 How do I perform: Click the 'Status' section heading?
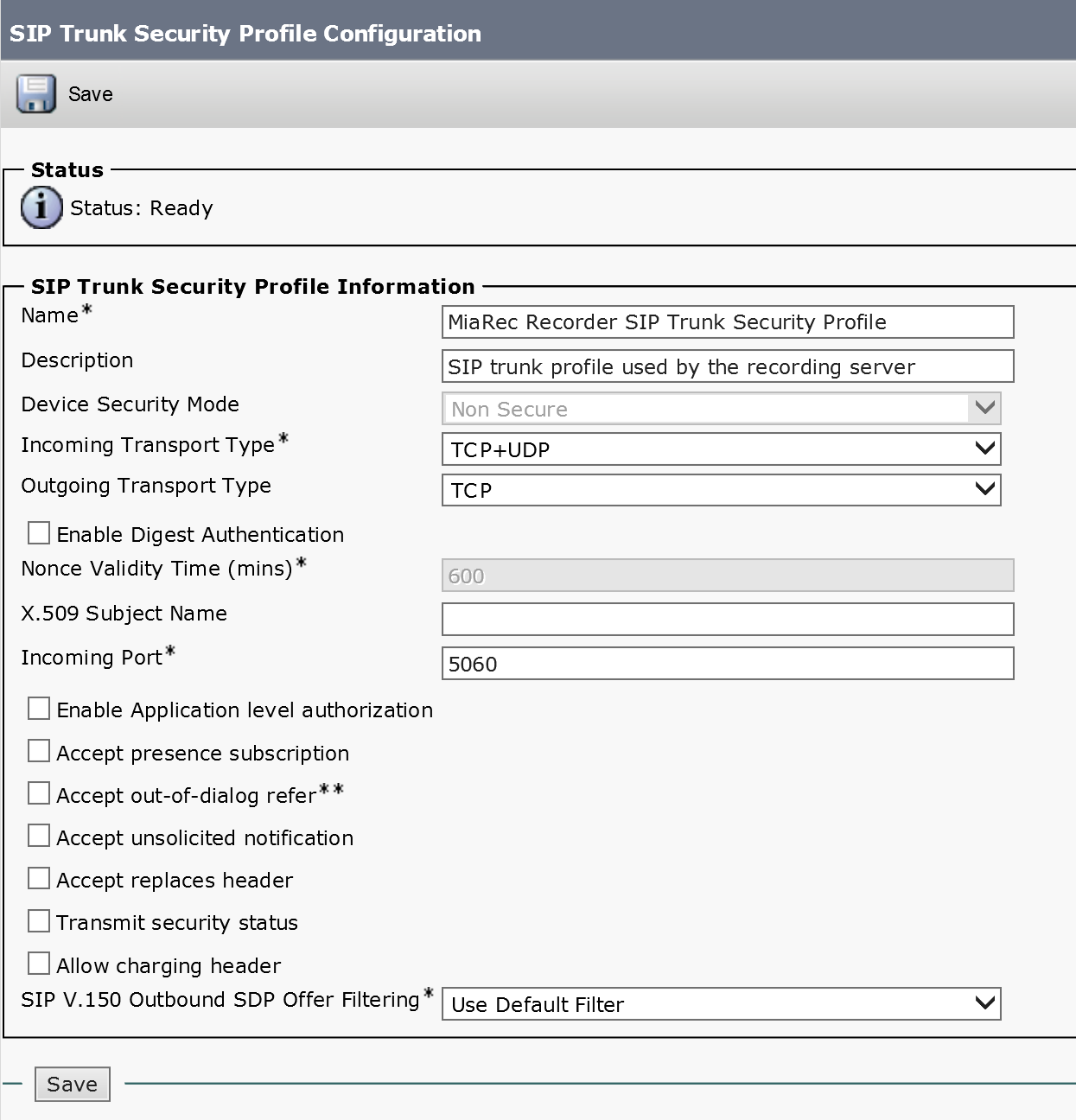tap(67, 169)
